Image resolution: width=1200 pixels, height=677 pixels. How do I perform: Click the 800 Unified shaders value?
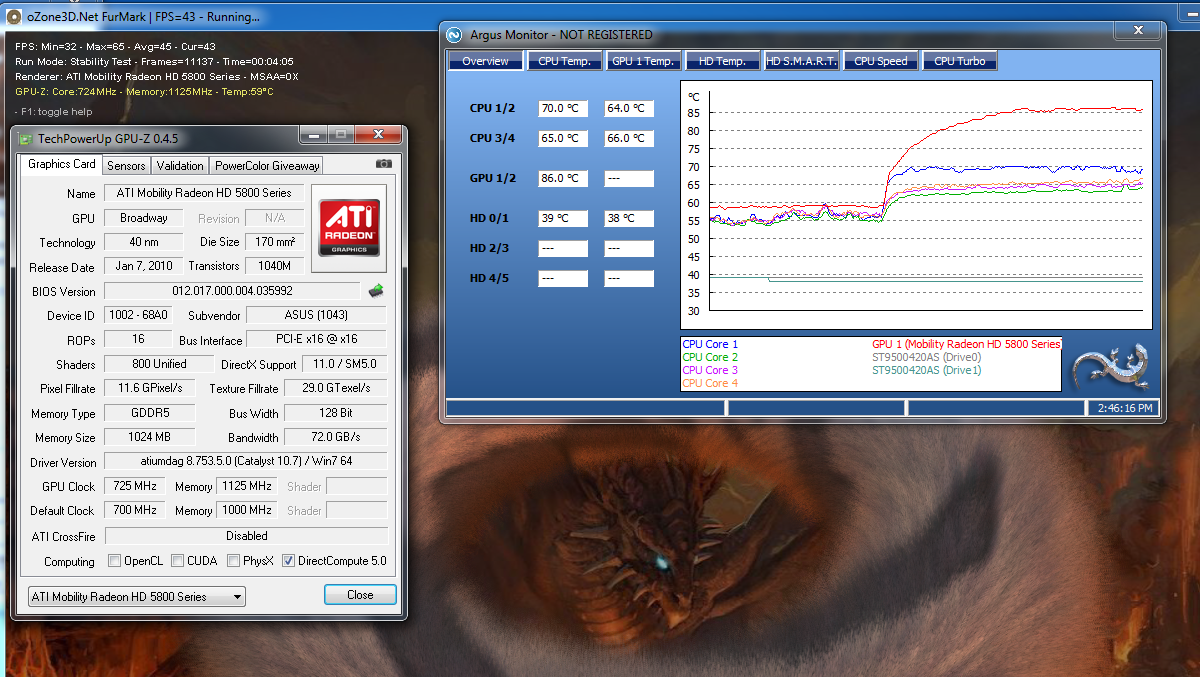(x=159, y=365)
